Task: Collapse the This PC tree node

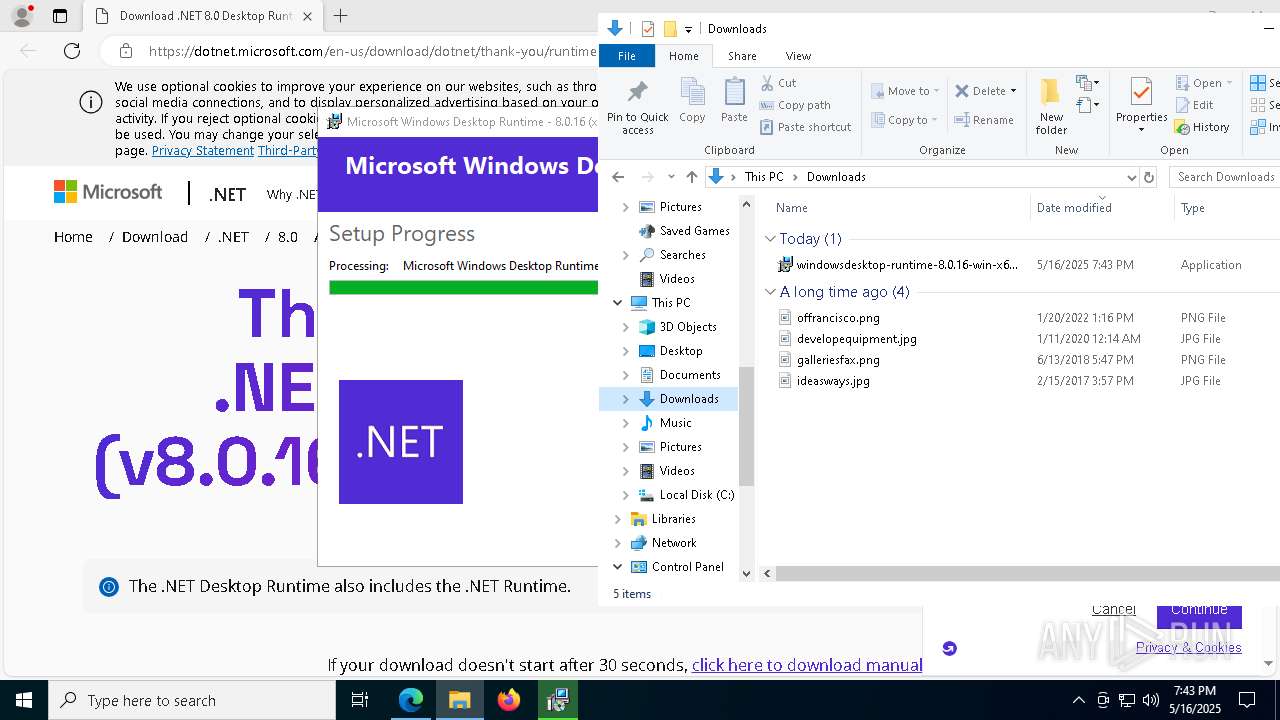Action: click(x=617, y=303)
